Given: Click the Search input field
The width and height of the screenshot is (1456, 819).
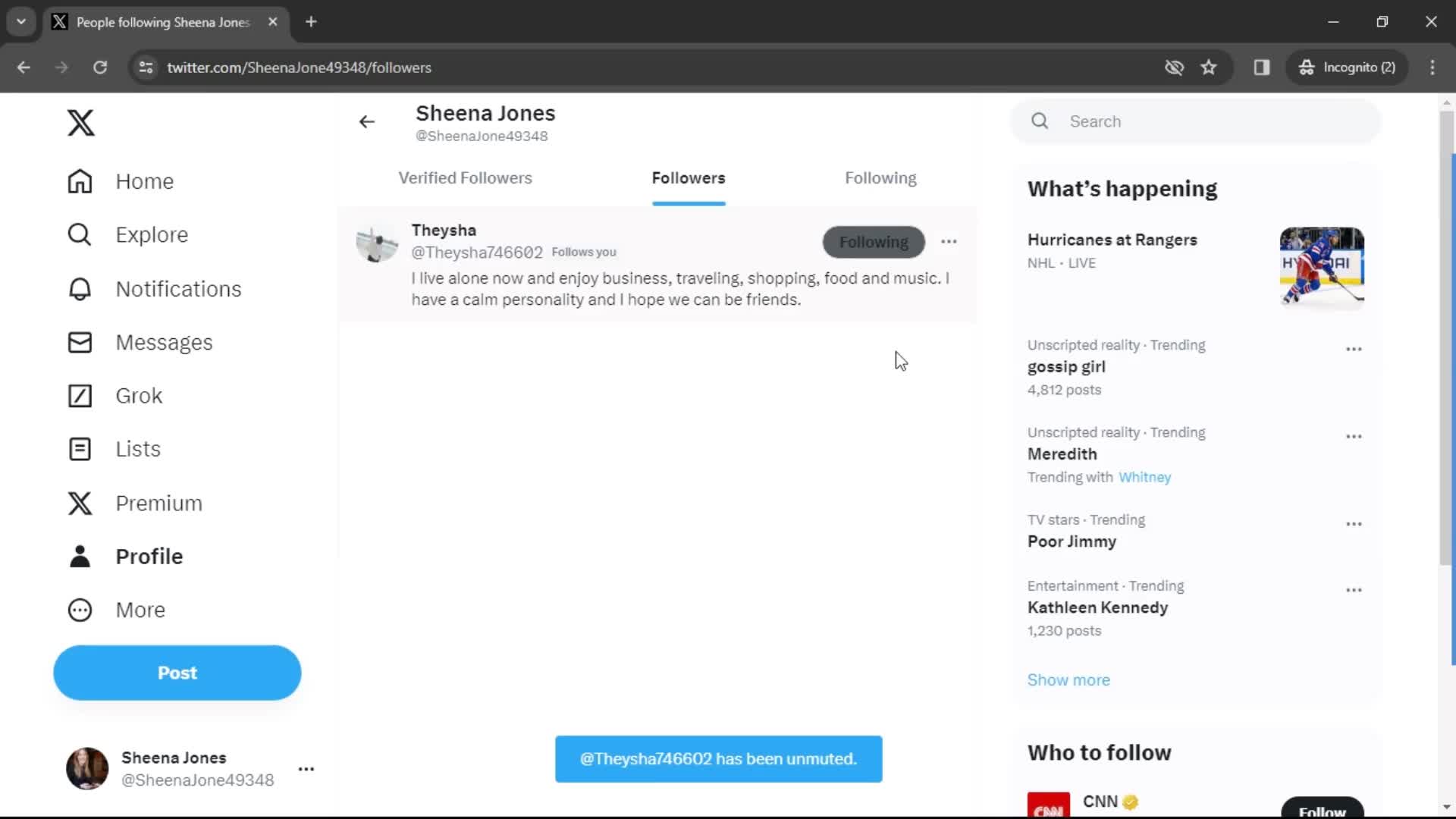Looking at the screenshot, I should point(1195,121).
